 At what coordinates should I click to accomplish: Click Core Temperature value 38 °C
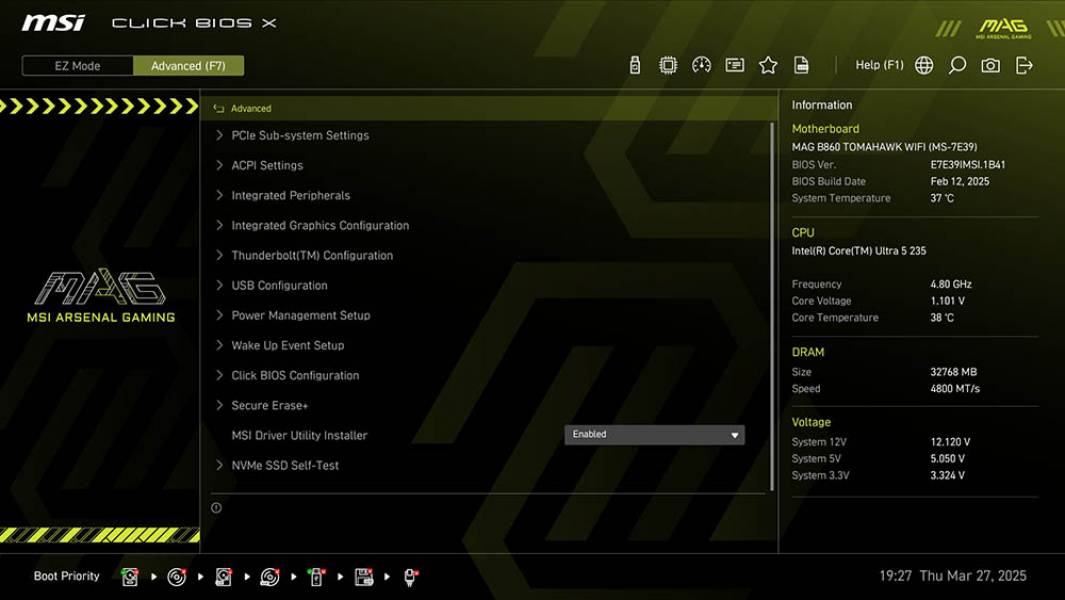coord(942,318)
